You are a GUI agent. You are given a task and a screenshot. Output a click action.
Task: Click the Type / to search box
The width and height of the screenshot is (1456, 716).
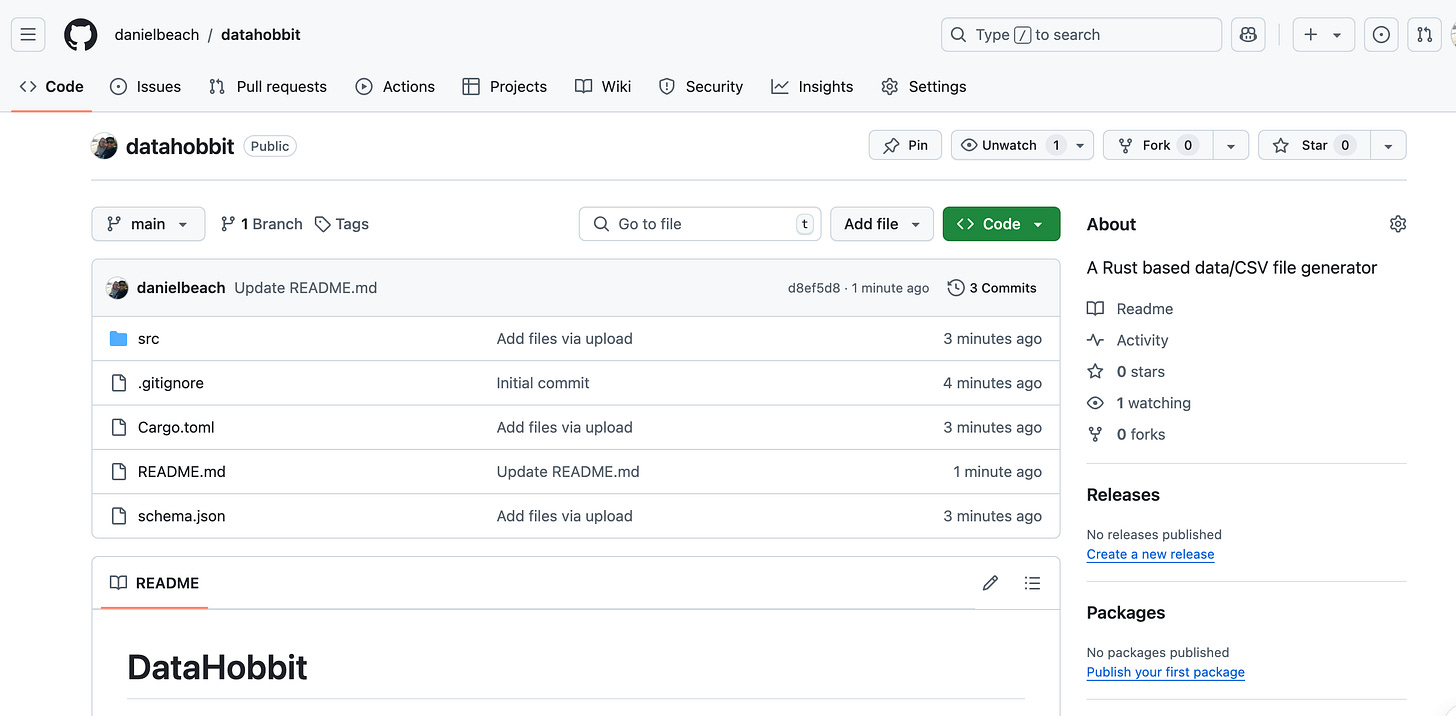1081,35
